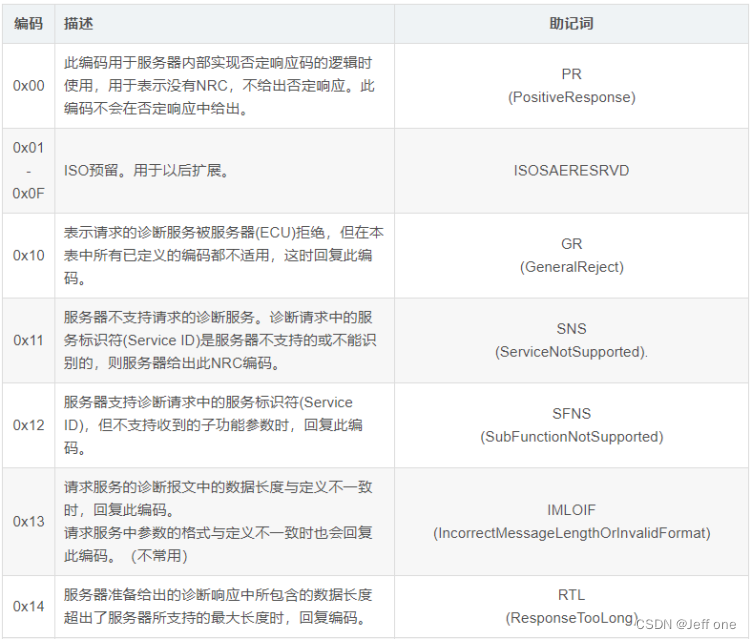The height and width of the screenshot is (639, 751).
Task: Select the 0x14 code cell
Action: point(28,606)
